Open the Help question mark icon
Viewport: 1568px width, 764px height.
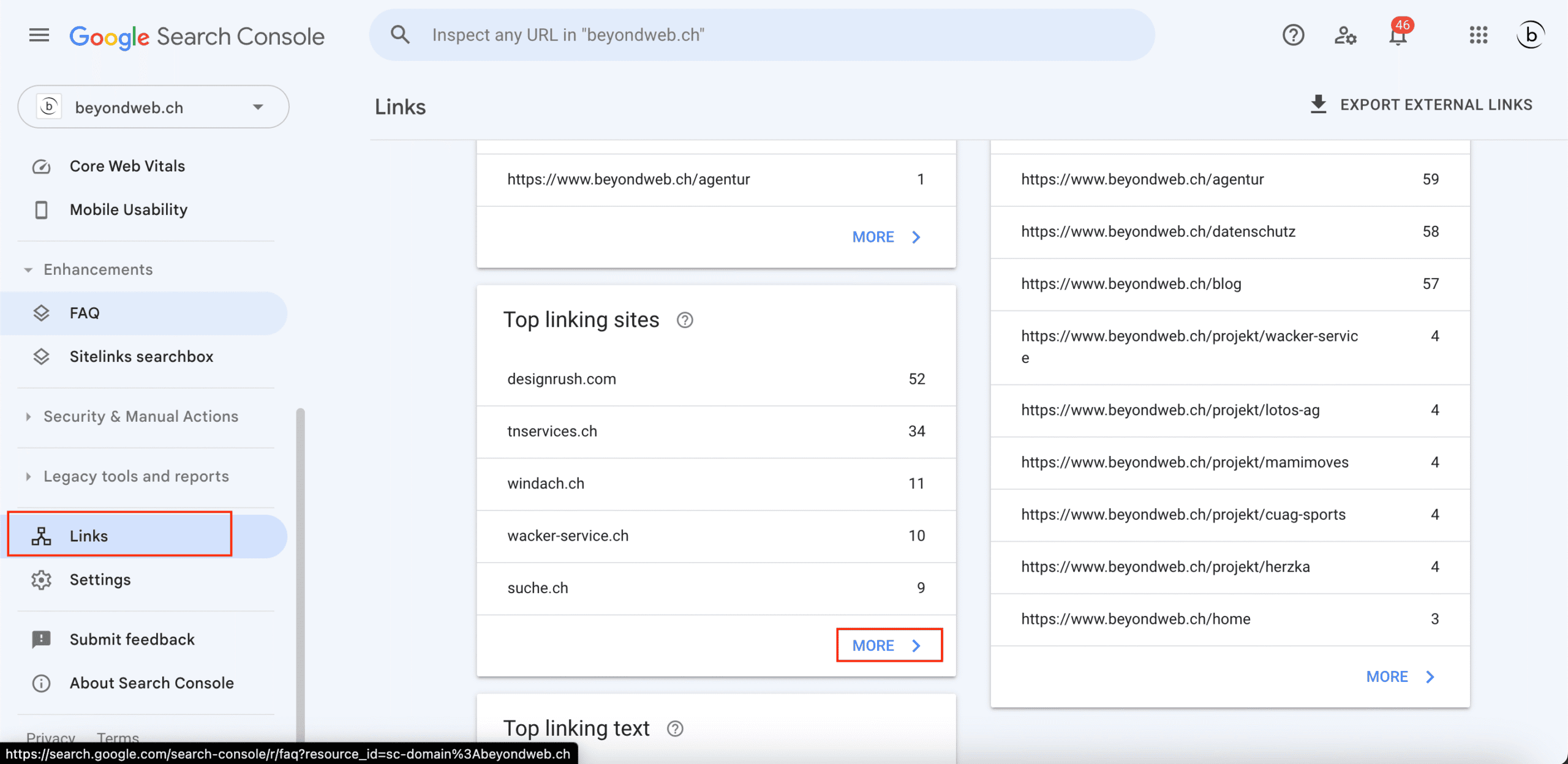click(x=1293, y=35)
